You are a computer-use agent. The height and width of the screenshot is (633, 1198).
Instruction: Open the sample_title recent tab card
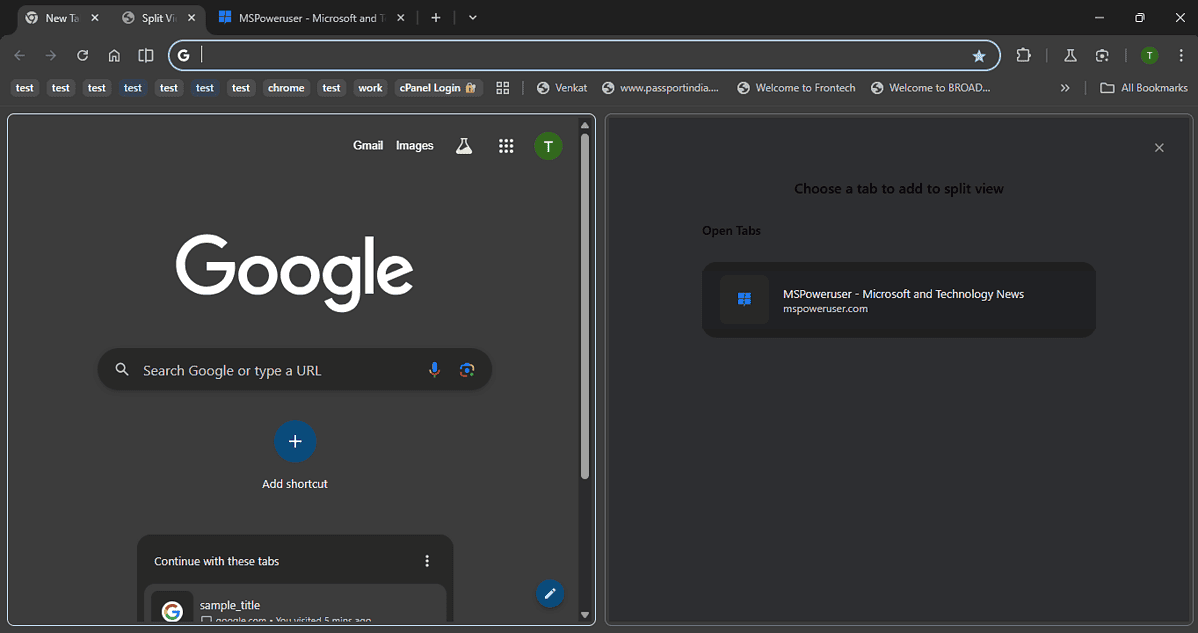[295, 605]
